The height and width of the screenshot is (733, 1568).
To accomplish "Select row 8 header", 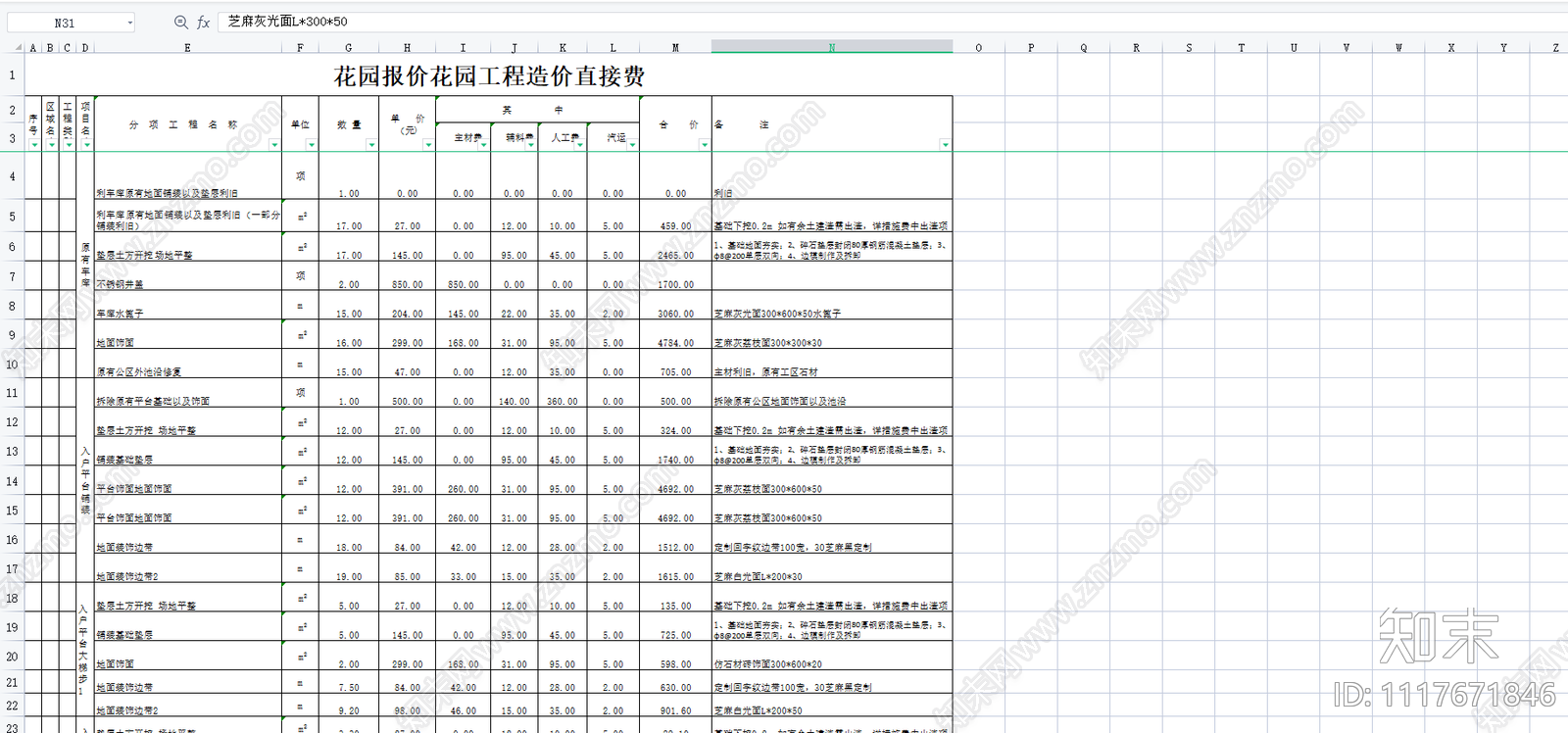I will click(12, 306).
